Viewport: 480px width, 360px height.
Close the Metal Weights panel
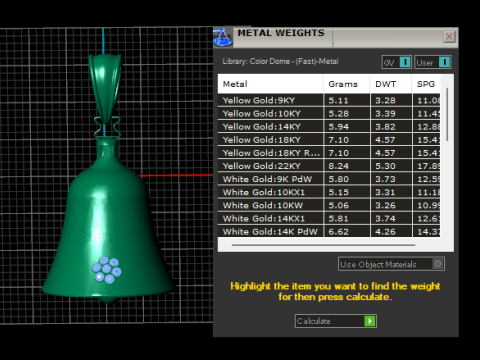point(449,36)
